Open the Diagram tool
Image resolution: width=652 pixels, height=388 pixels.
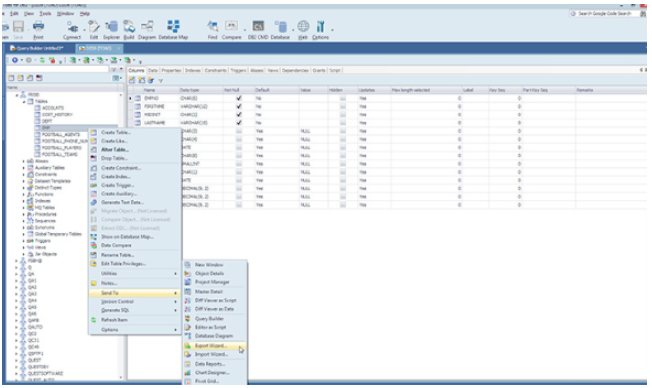pyautogui.click(x=147, y=27)
